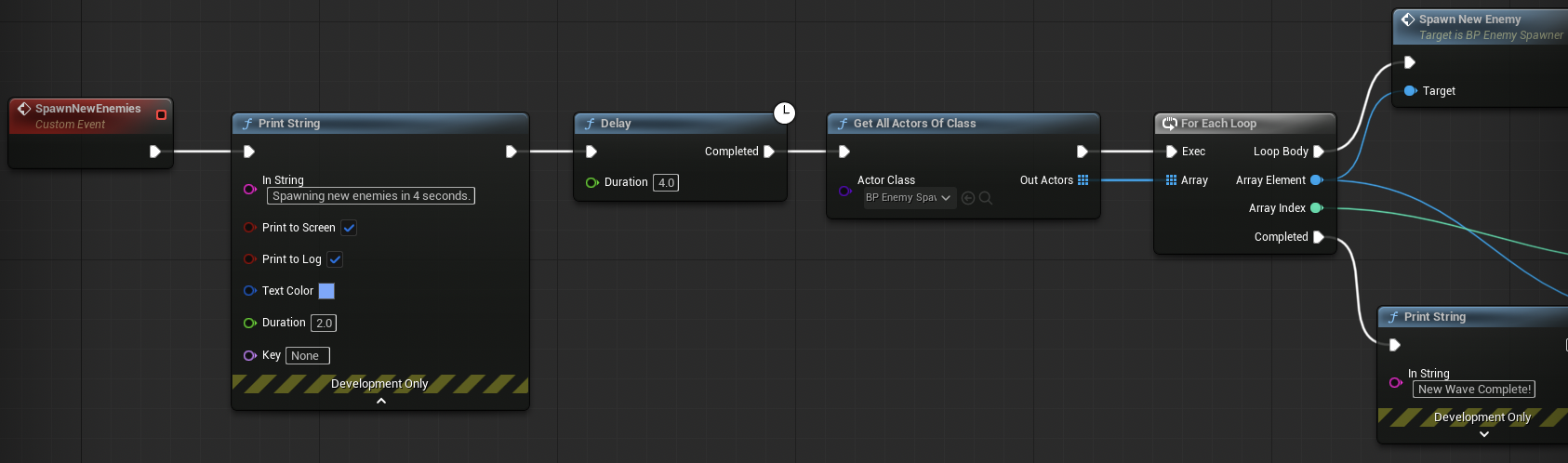The image size is (1568, 463).
Task: Click the For Each Loop Array Element pin
Action: point(1317,180)
